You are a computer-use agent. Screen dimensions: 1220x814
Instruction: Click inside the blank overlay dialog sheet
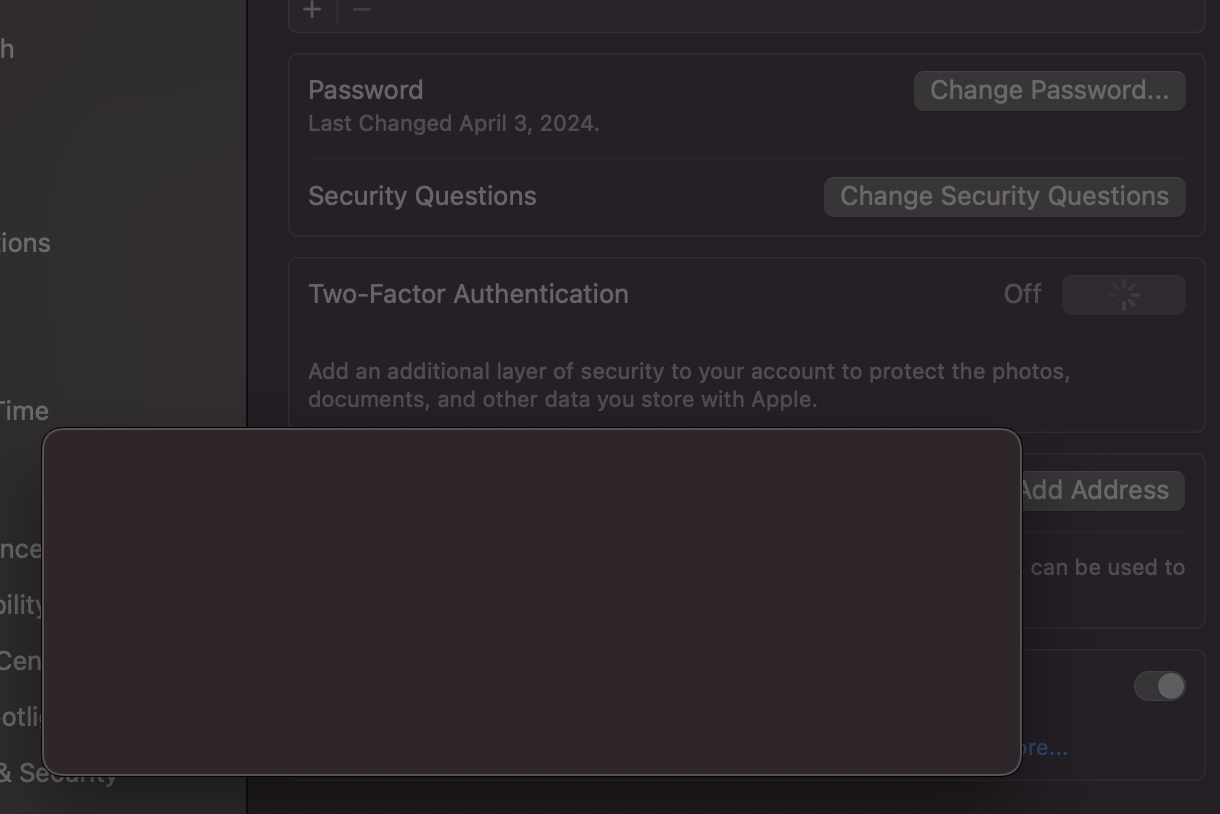pyautogui.click(x=531, y=602)
